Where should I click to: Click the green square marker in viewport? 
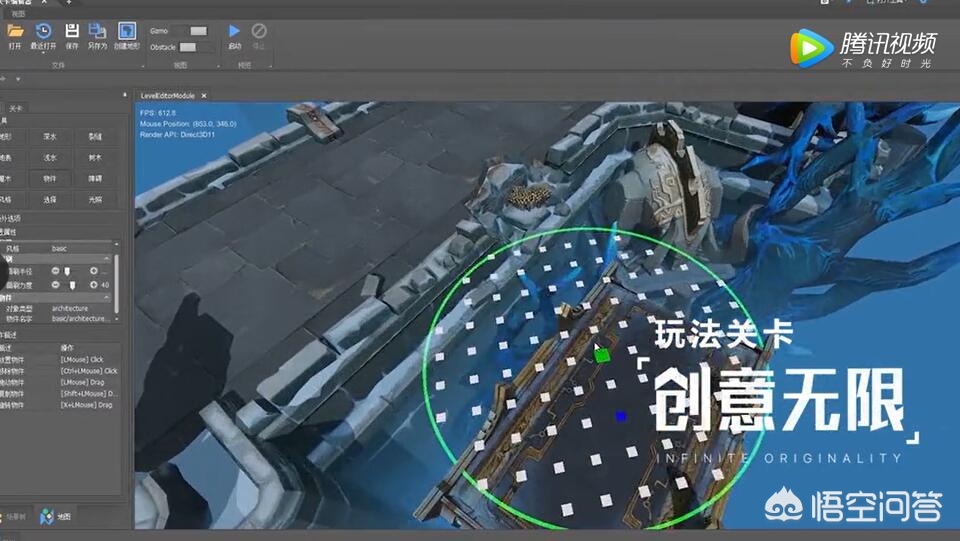(x=602, y=355)
